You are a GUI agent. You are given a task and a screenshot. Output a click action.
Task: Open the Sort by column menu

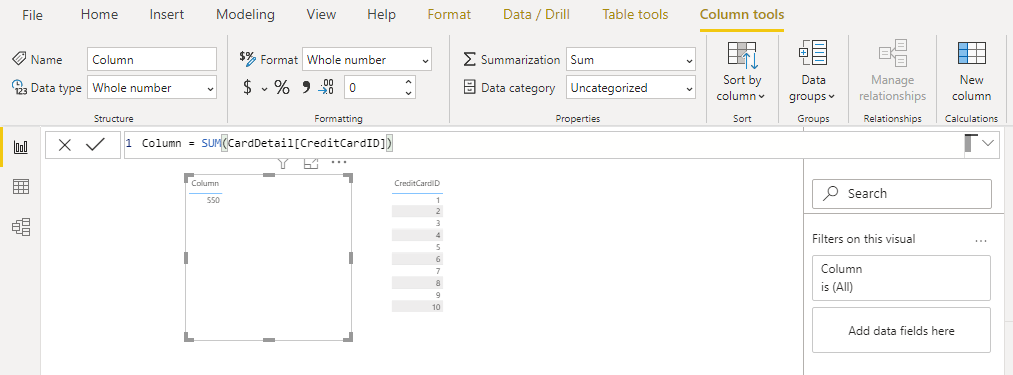742,71
